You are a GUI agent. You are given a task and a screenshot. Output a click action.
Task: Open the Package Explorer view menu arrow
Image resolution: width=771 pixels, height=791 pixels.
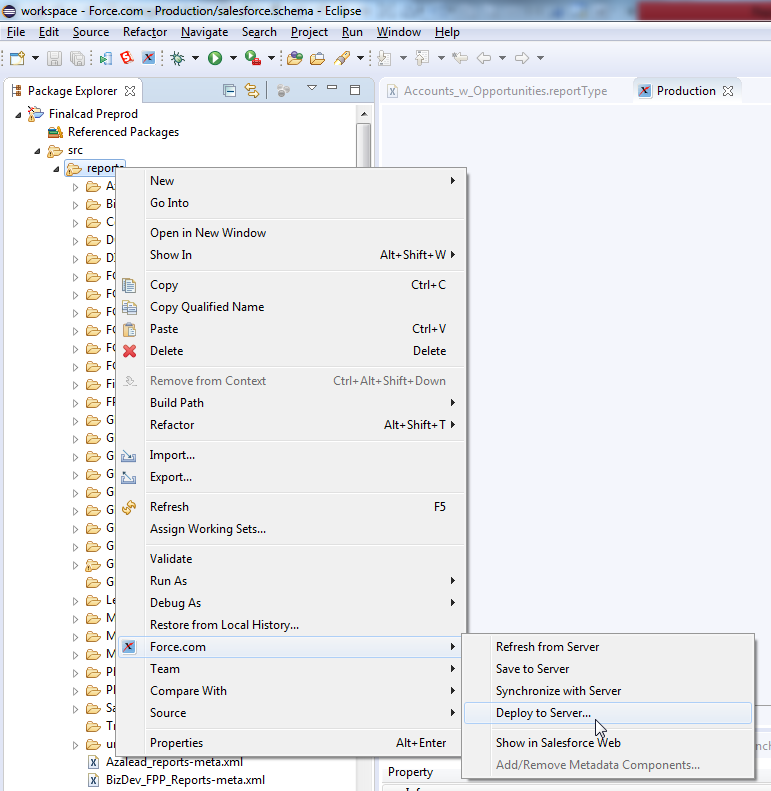pyautogui.click(x=311, y=90)
